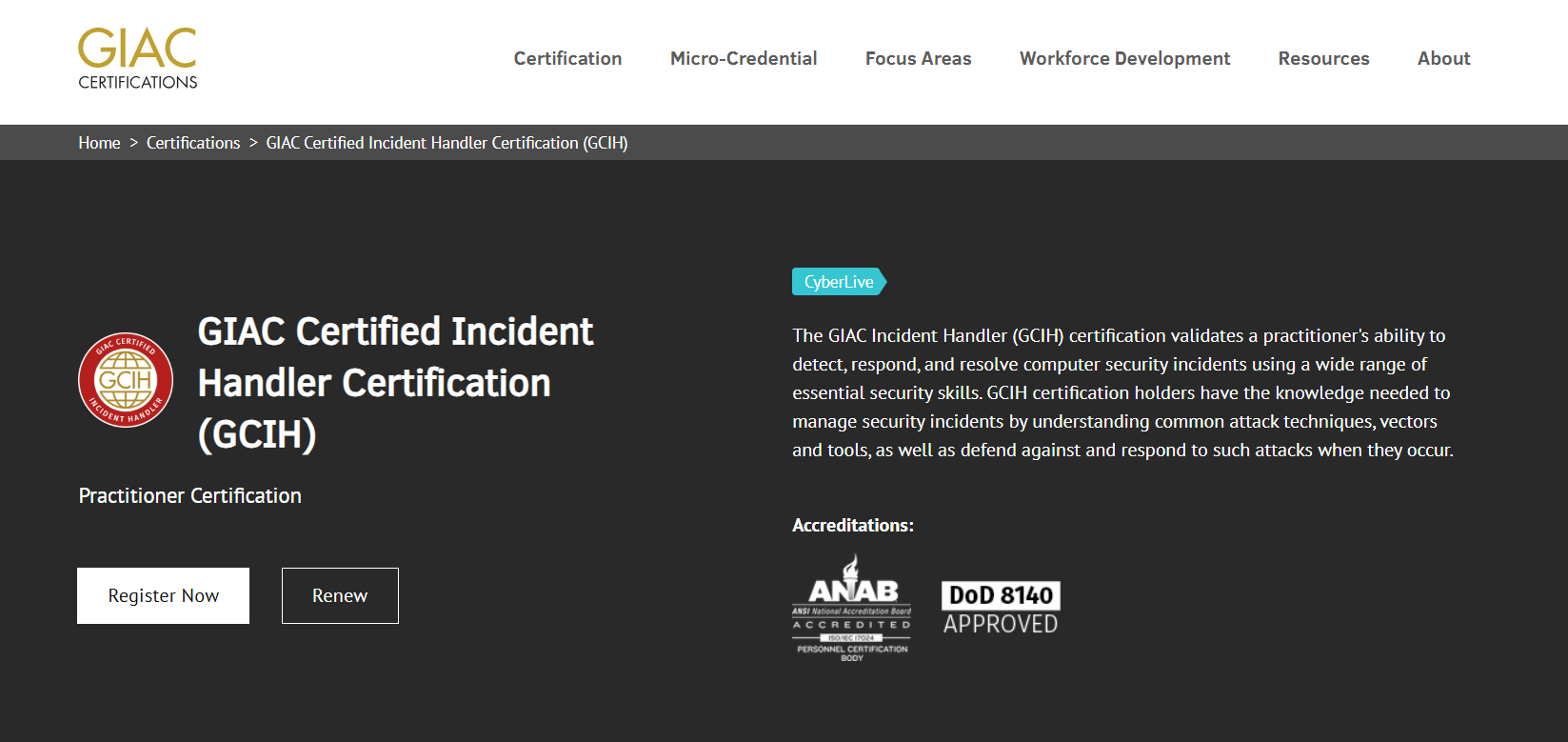The height and width of the screenshot is (742, 1568).
Task: Click the GCIH description paragraph
Action: coord(1122,392)
